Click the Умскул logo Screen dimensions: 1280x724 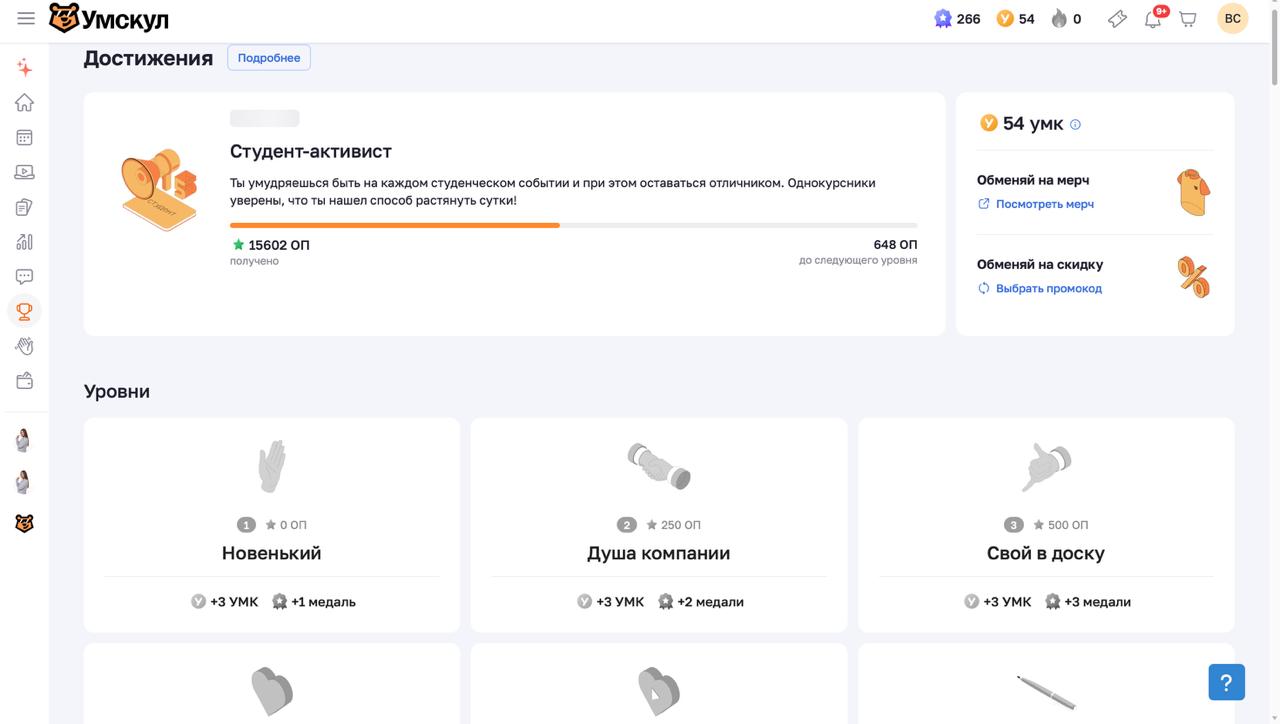(x=109, y=18)
